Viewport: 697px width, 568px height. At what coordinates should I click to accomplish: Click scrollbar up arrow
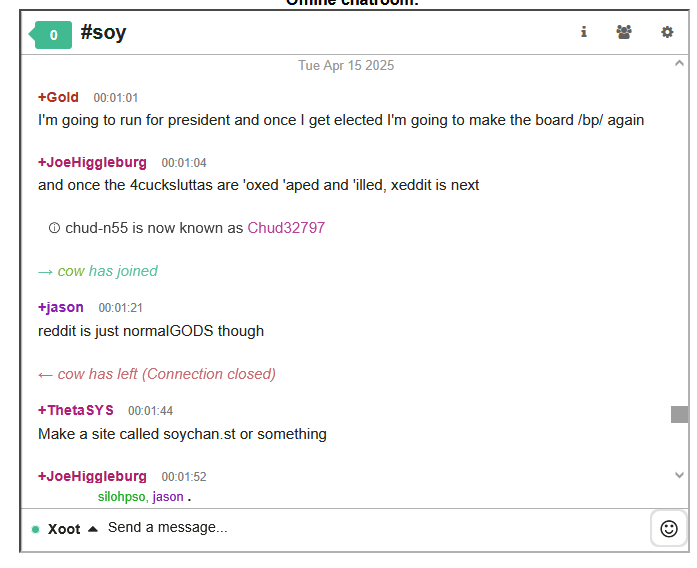click(679, 64)
